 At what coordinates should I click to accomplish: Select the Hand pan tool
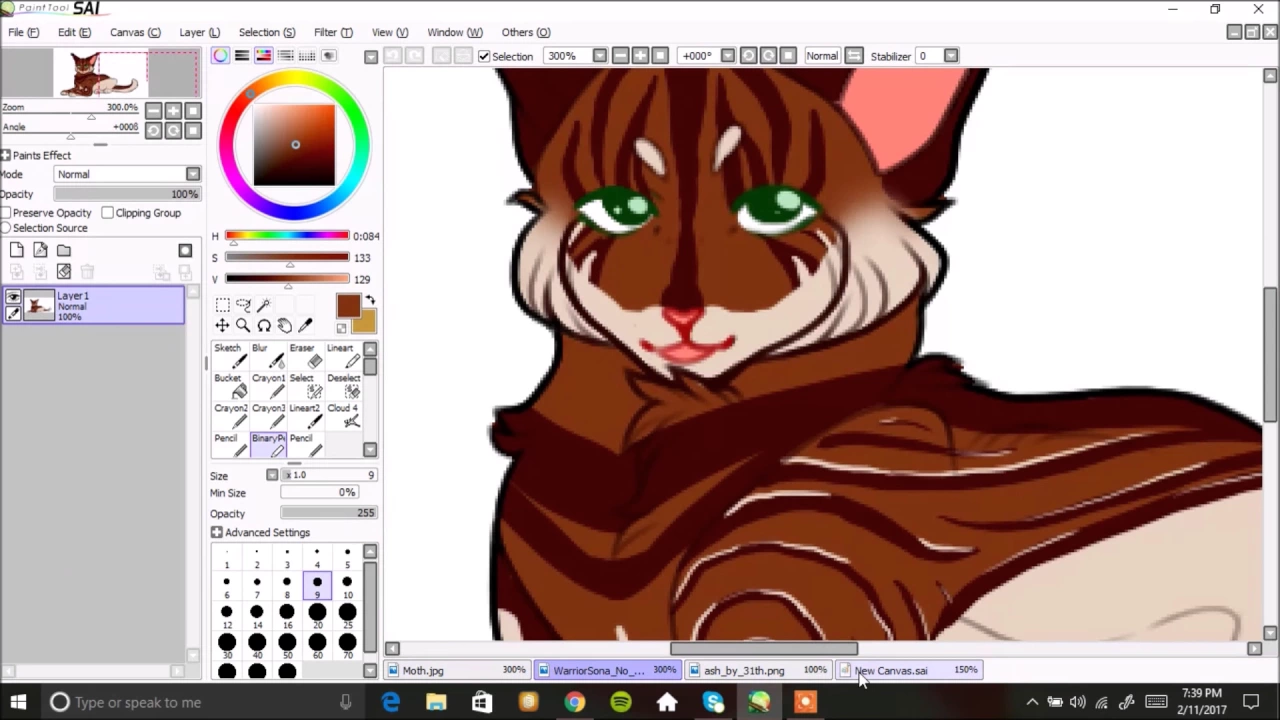(x=285, y=326)
